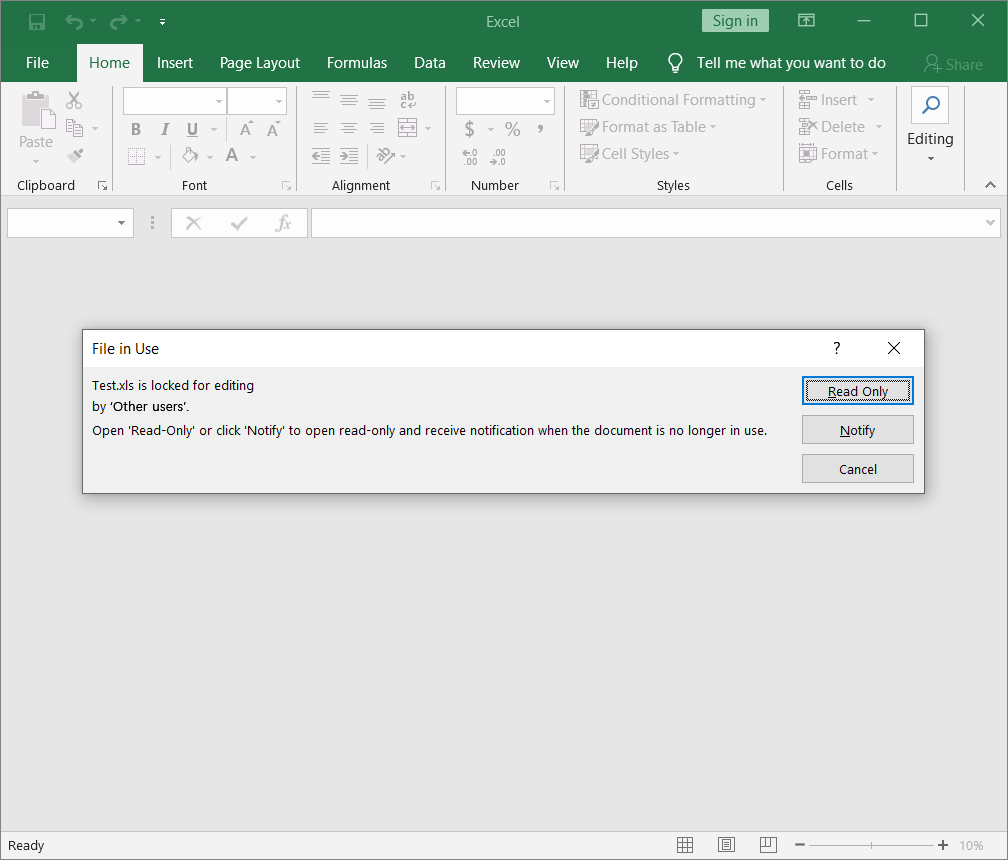The image size is (1008, 860).
Task: Expand the Name Box dropdown
Action: (122, 223)
